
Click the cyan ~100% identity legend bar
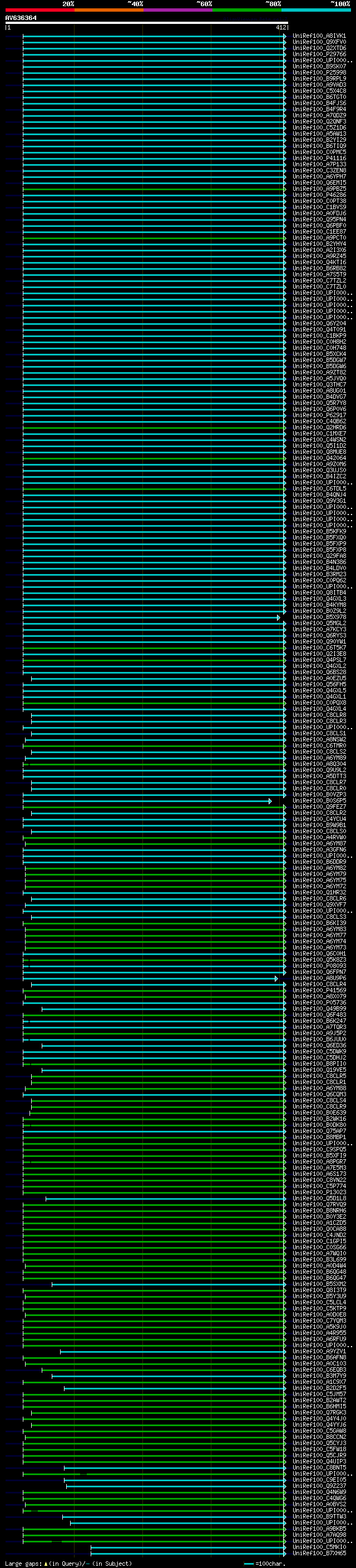[316, 10]
